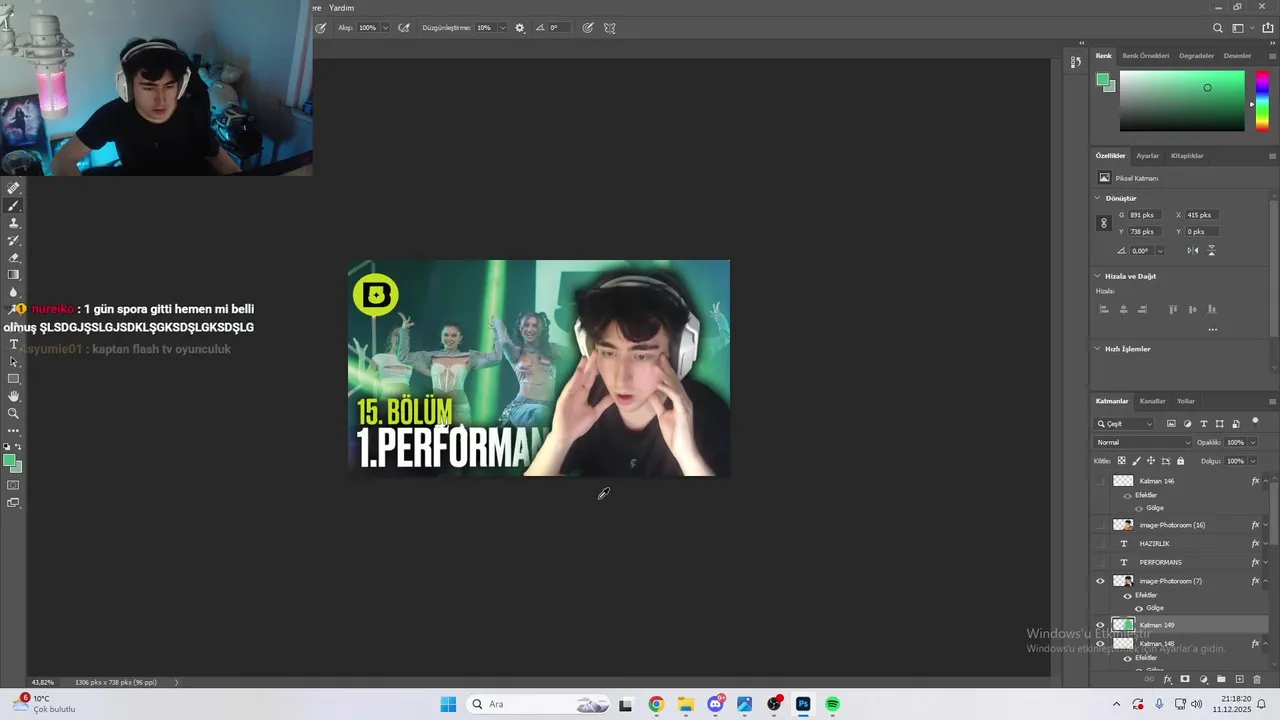1280x720 pixels.
Task: Pick a hue on the rainbow slider
Action: click(x=1262, y=100)
